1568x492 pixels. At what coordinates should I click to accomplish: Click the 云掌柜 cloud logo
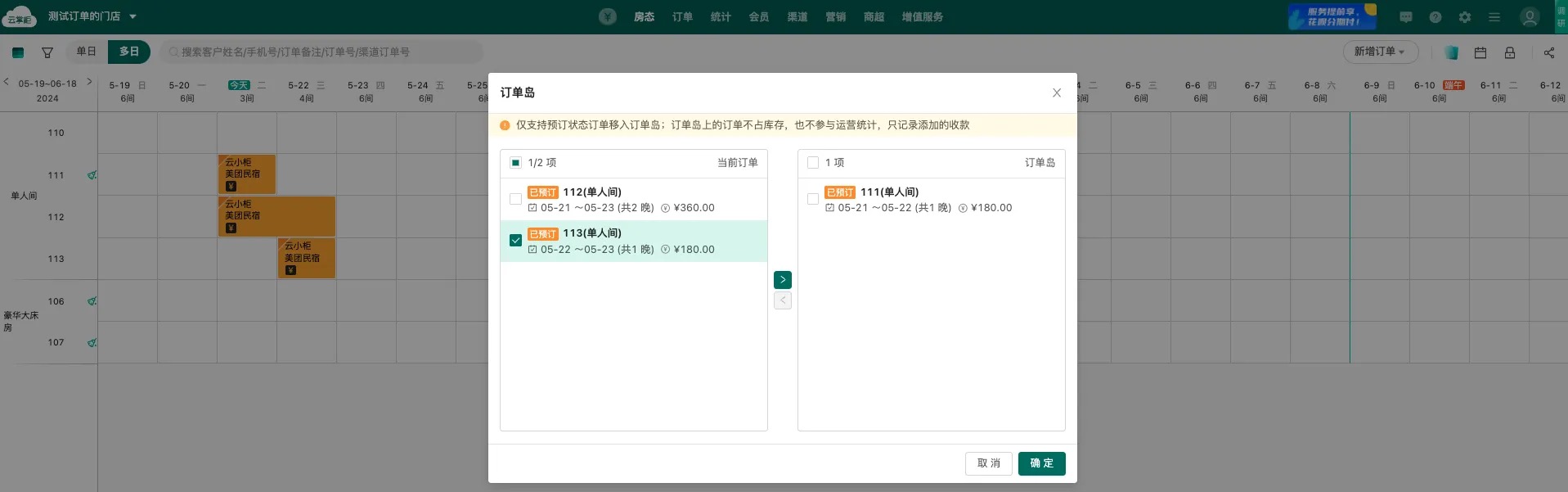click(x=18, y=16)
